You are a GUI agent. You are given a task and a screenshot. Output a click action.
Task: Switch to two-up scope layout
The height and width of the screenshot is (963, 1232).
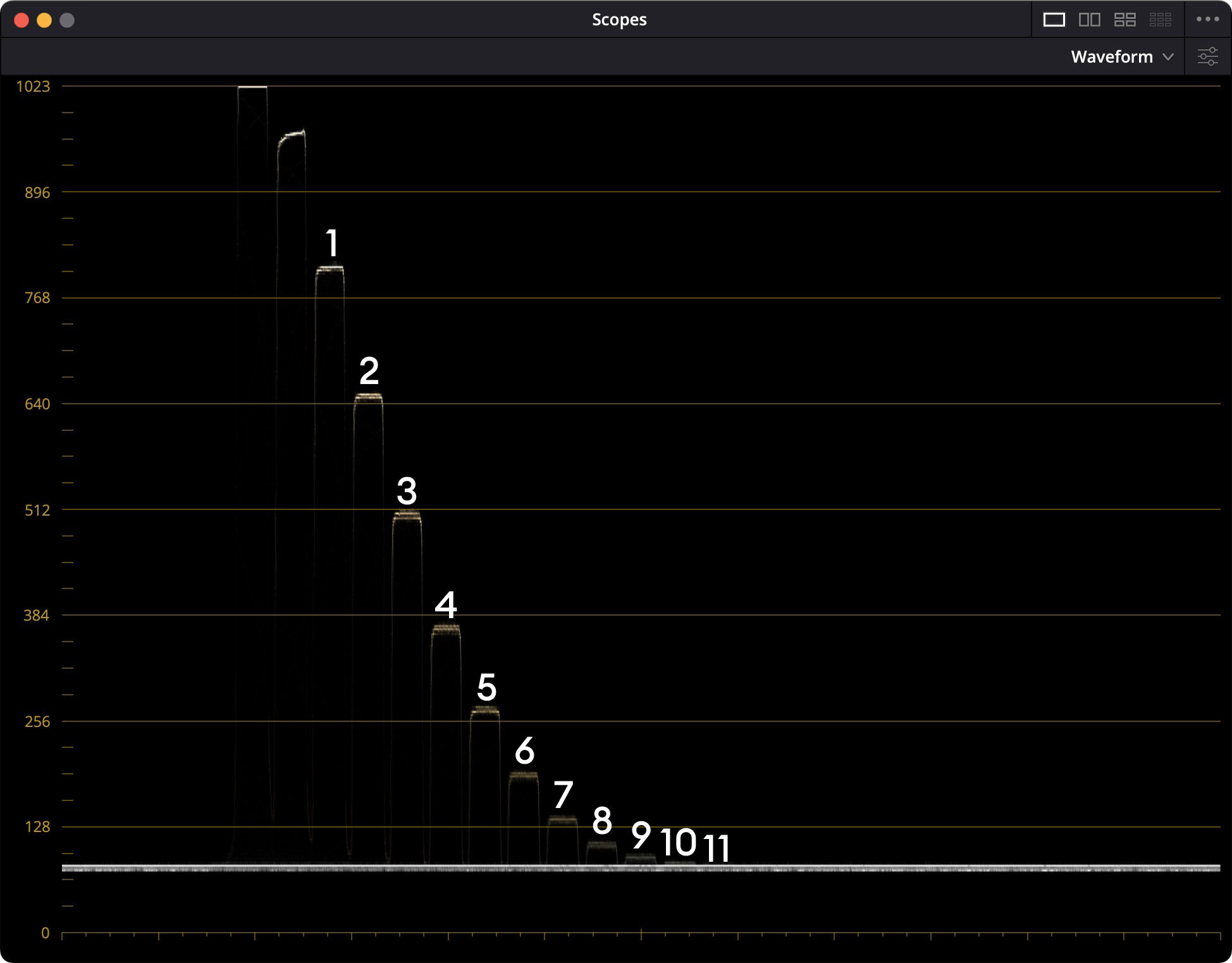click(x=1089, y=20)
